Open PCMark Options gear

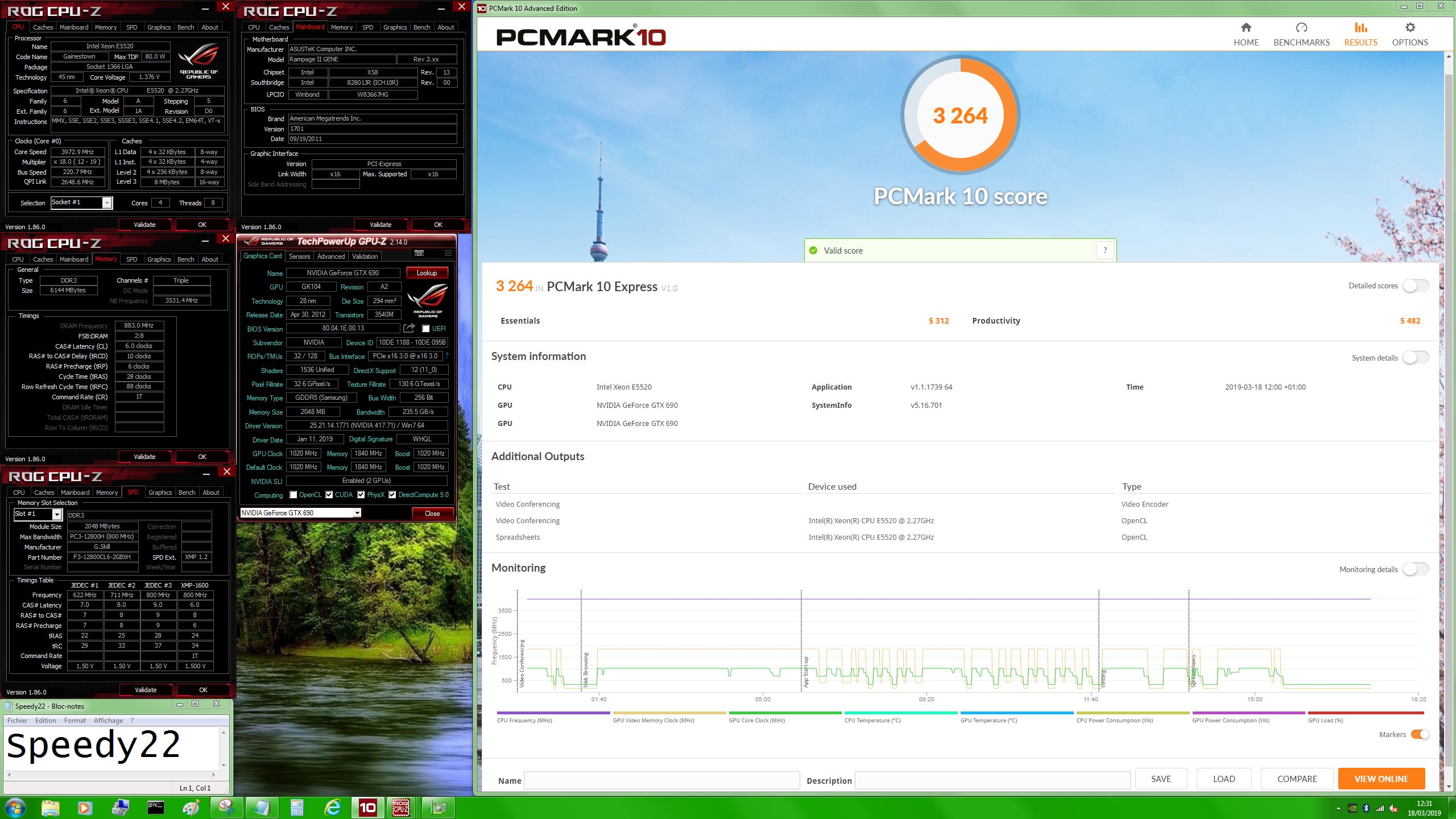1410,28
